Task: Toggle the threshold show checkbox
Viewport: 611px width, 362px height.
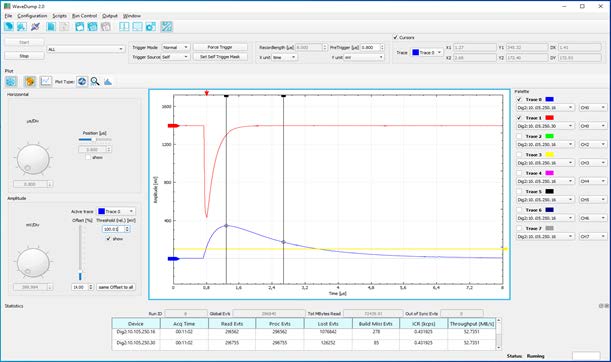Action: coord(108,238)
